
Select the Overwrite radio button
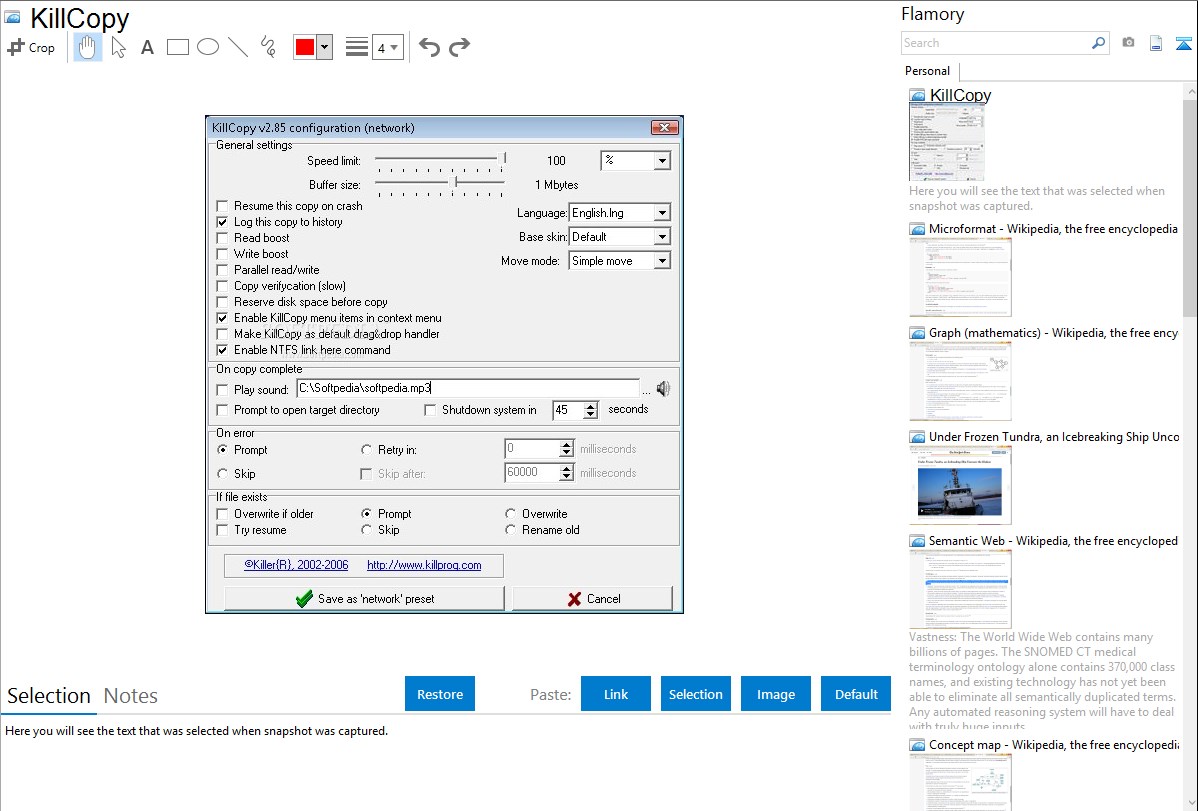tap(510, 514)
